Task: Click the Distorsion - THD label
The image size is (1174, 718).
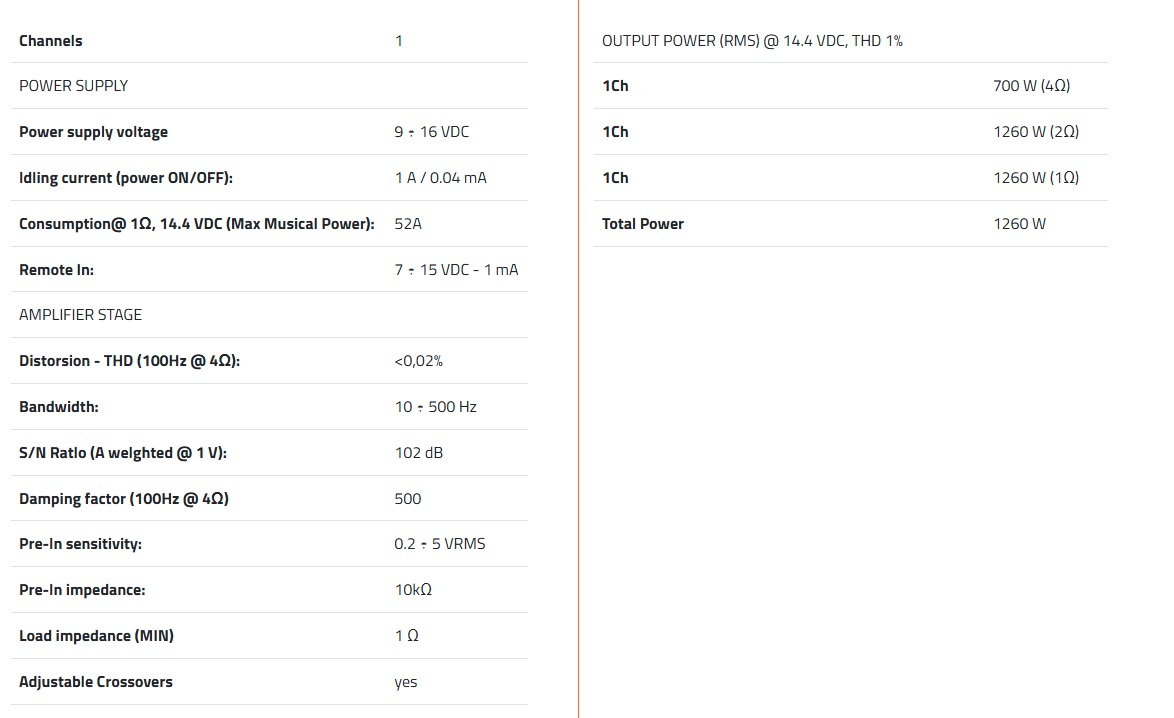Action: [x=129, y=361]
